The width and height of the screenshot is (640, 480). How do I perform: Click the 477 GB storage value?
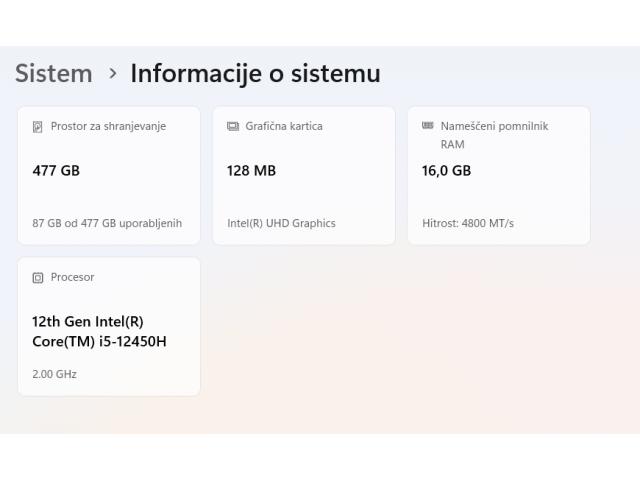click(x=56, y=170)
